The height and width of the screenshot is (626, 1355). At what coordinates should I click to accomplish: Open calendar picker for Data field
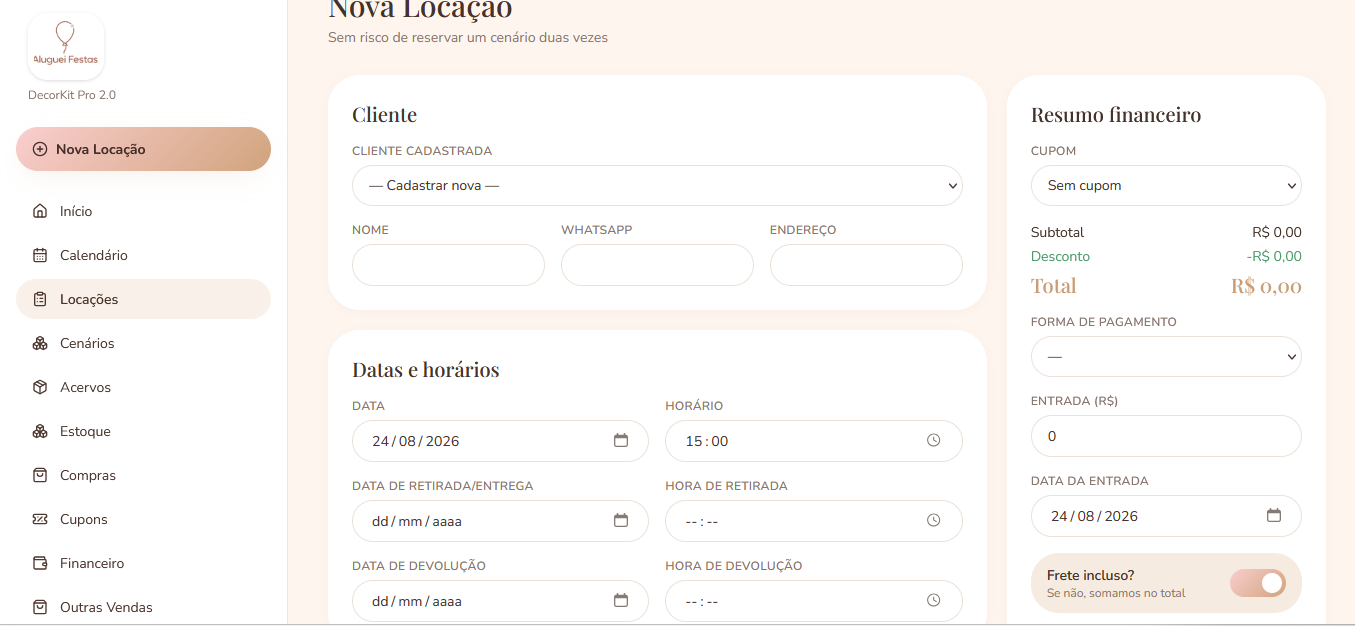(621, 440)
